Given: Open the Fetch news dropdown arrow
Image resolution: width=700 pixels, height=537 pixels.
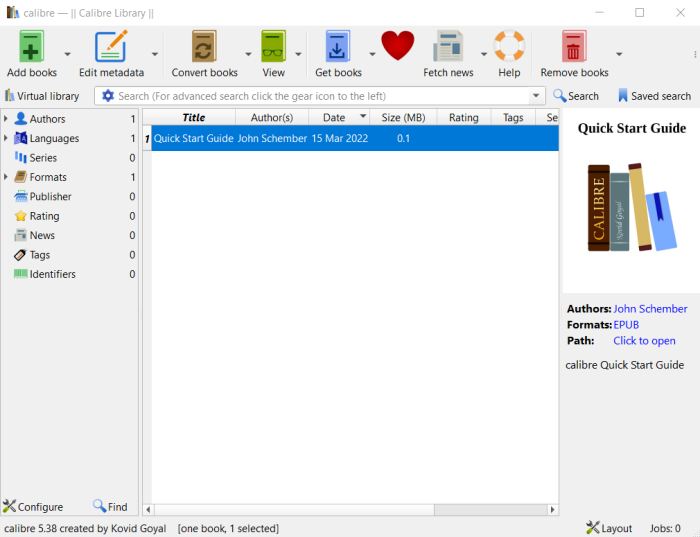Looking at the screenshot, I should coord(484,54).
